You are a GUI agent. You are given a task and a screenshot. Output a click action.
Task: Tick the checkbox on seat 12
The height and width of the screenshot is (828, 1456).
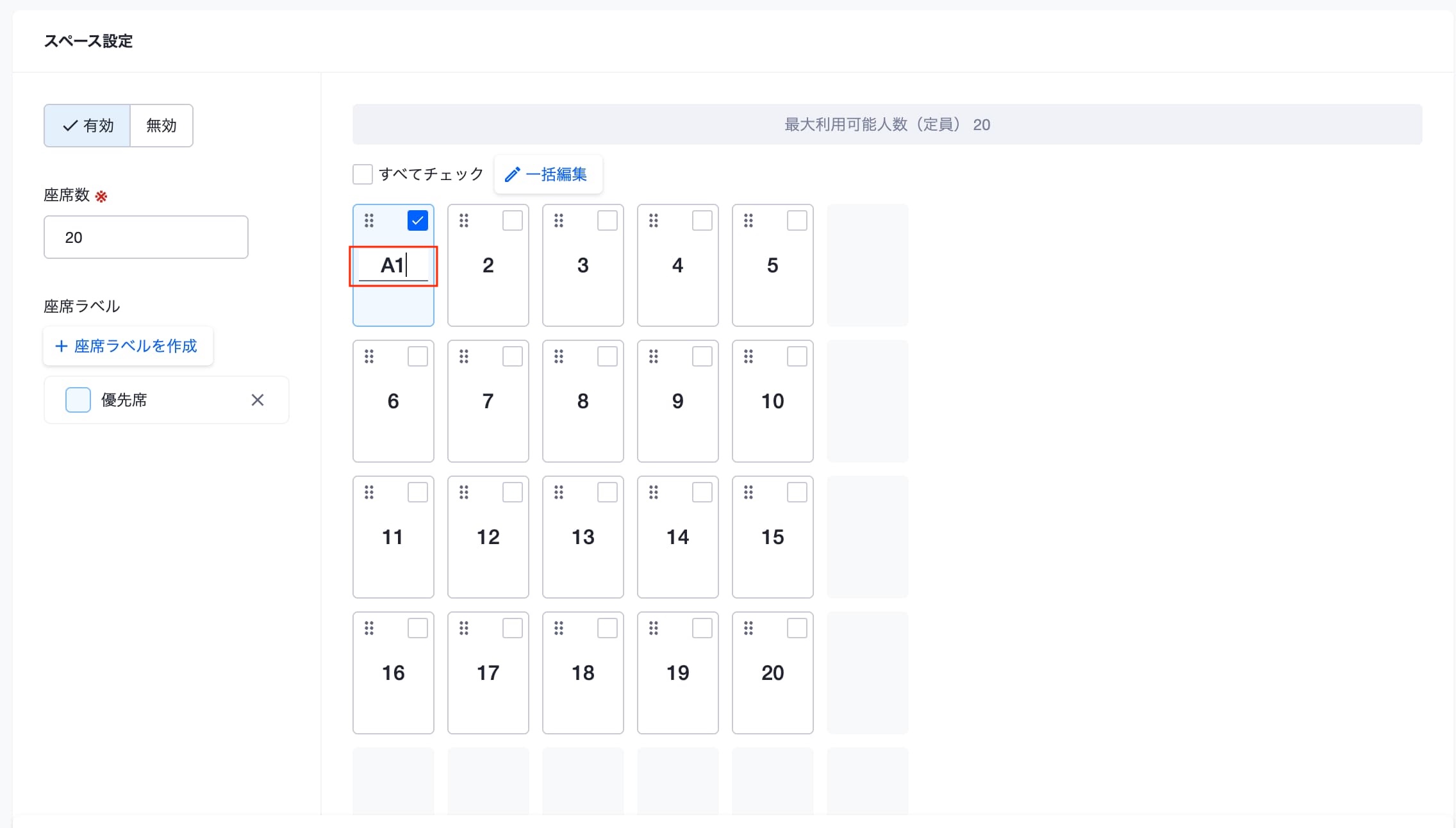pyautogui.click(x=513, y=492)
